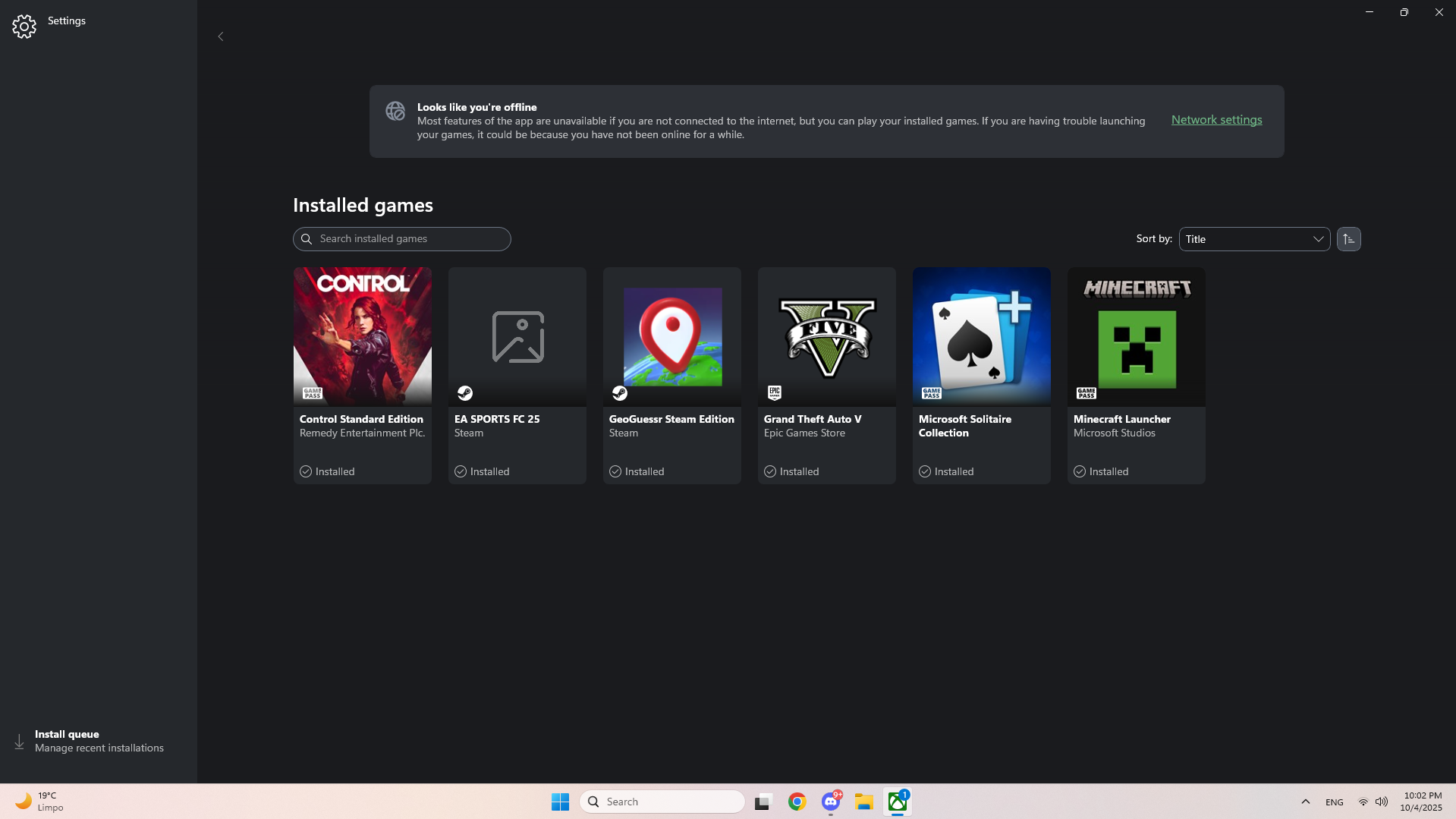The height and width of the screenshot is (819, 1456).
Task: Open Microsoft Solitaire Collection cover art
Action: coord(982,336)
